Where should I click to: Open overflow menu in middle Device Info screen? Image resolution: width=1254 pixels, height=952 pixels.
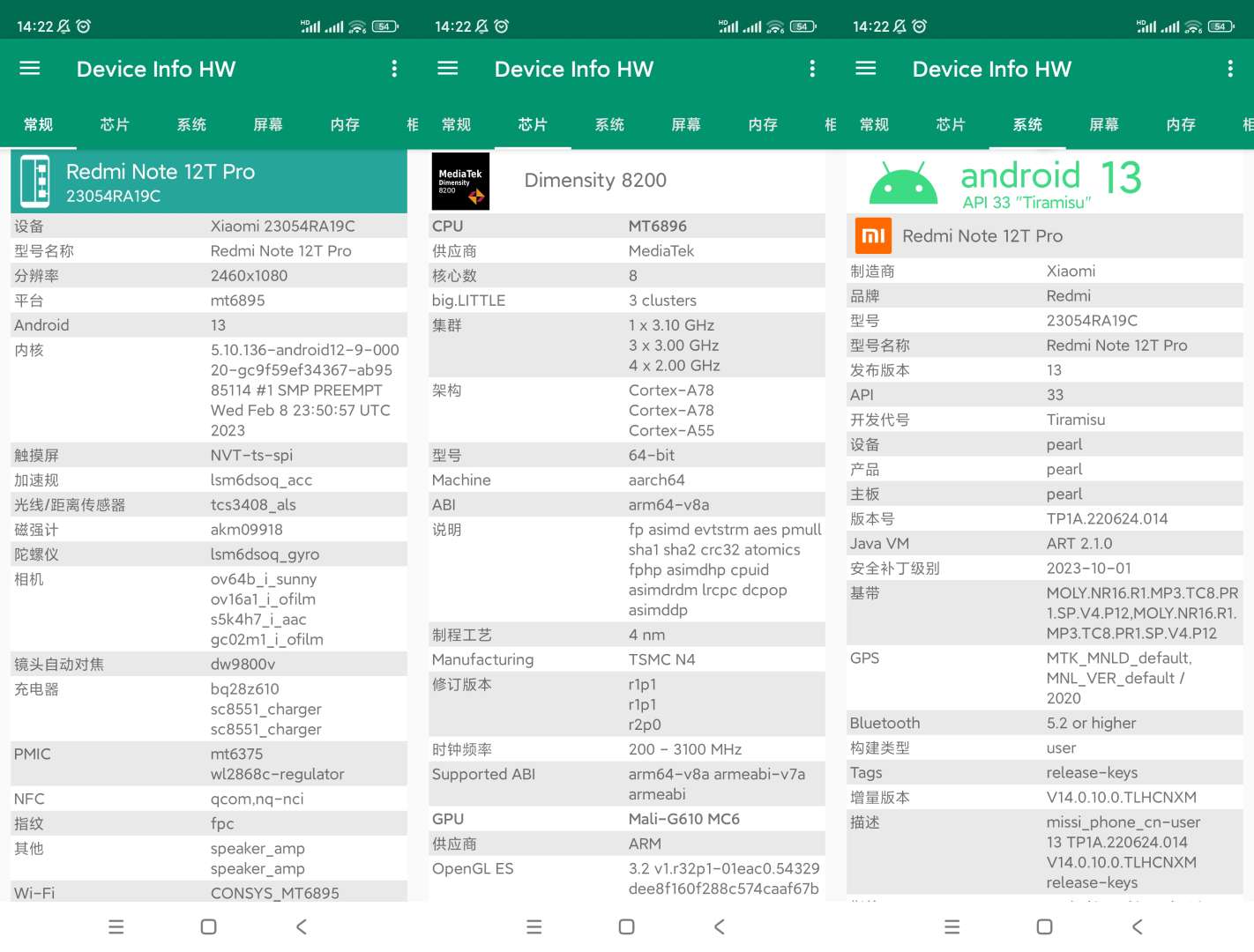click(812, 69)
